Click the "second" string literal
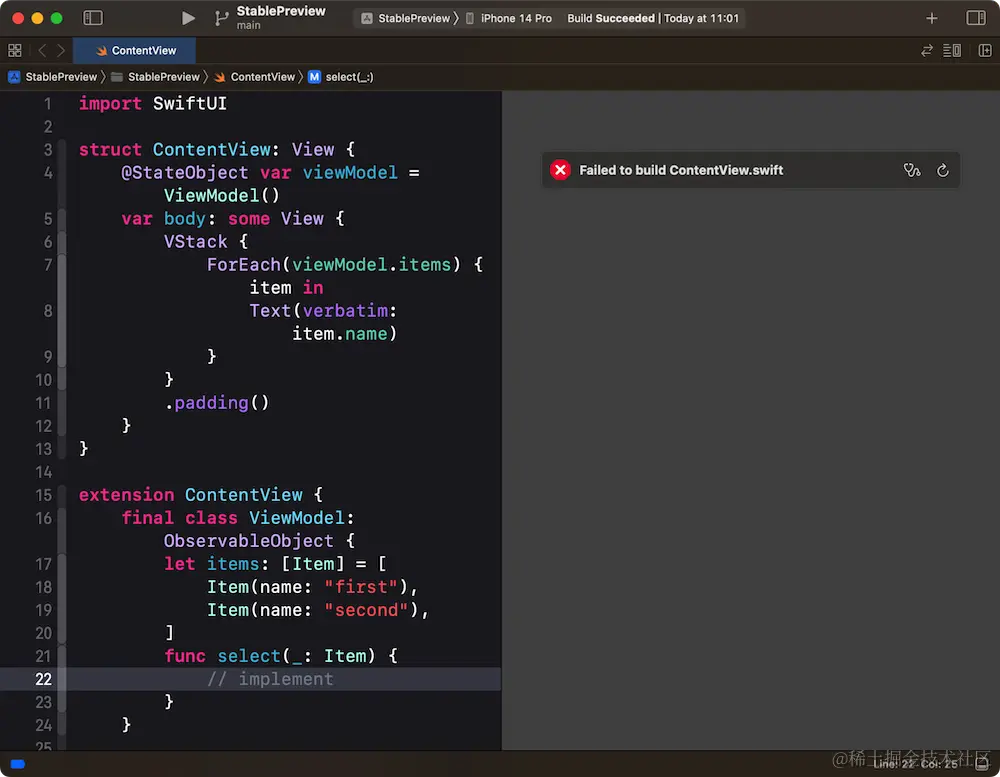The height and width of the screenshot is (777, 1000). click(x=366, y=610)
